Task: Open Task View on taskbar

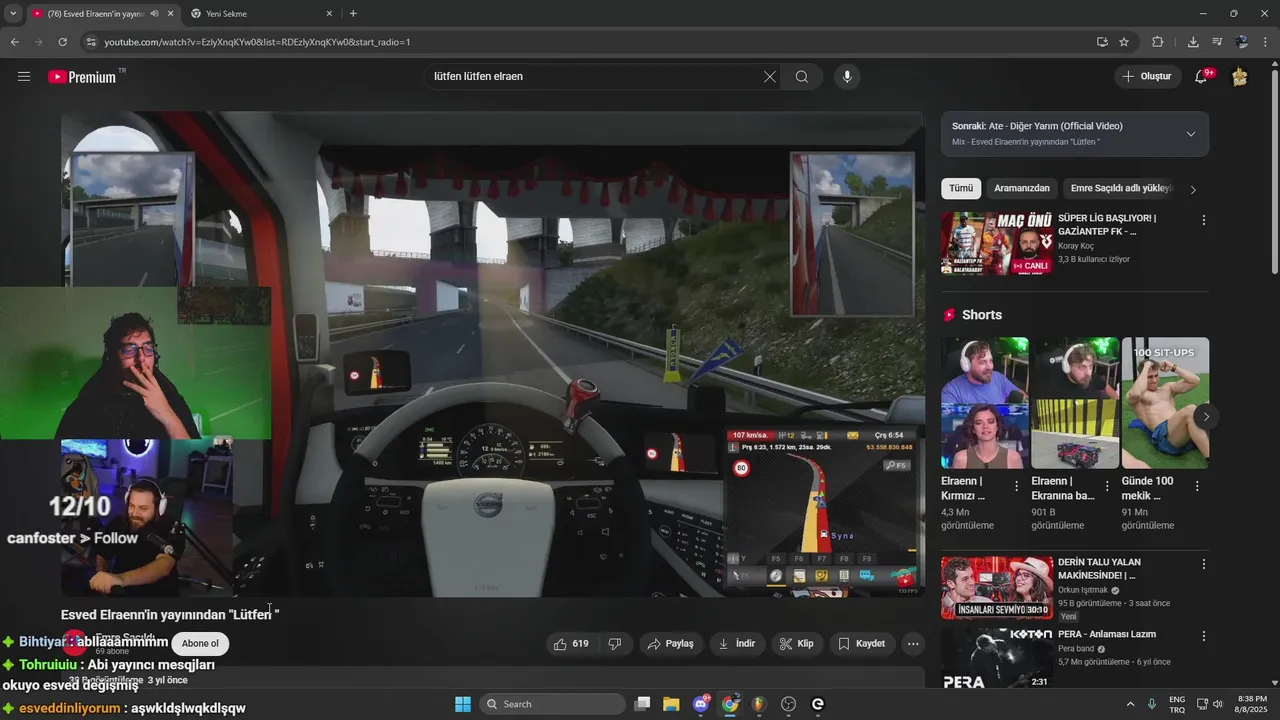Action: pyautogui.click(x=643, y=704)
